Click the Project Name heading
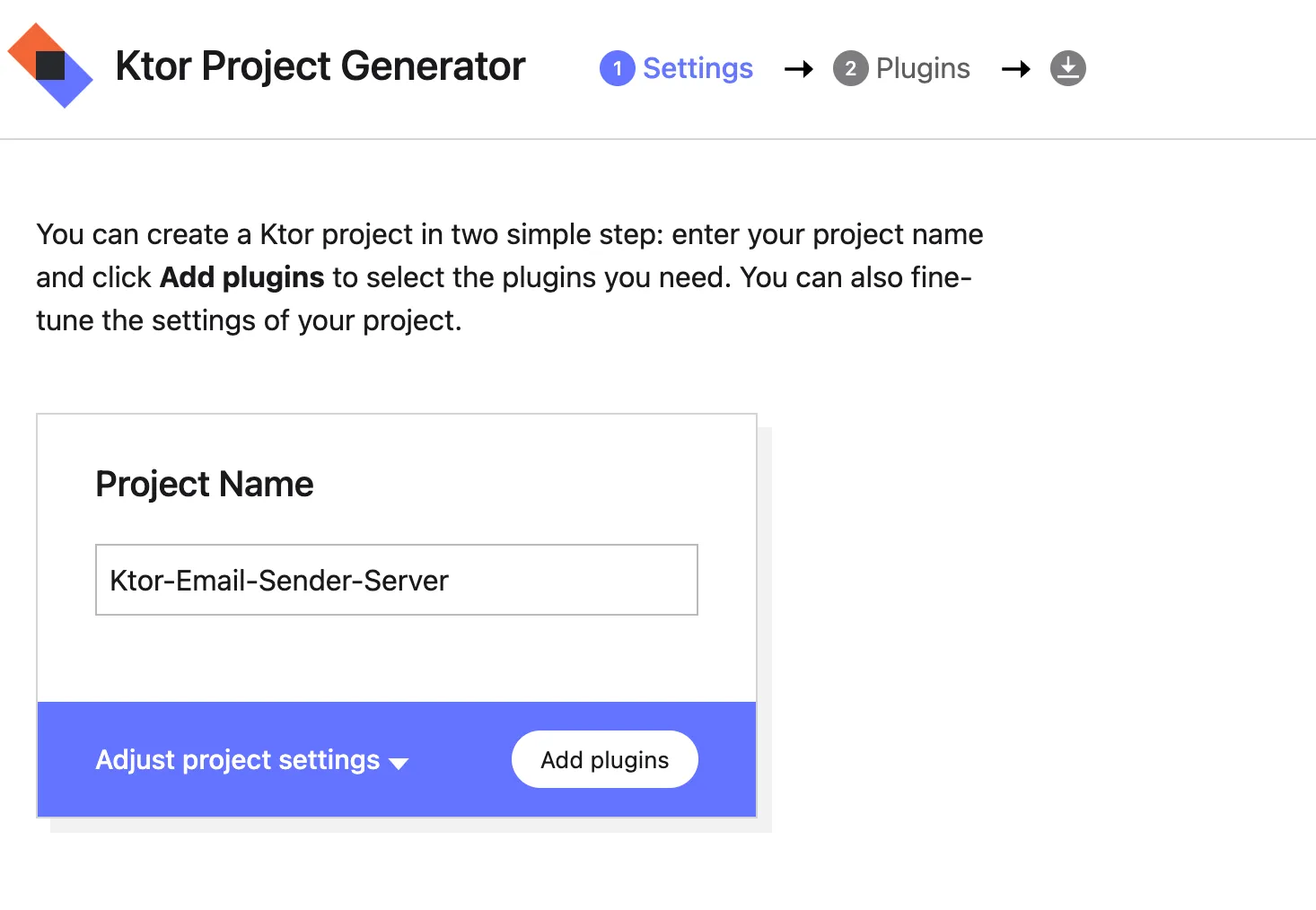 coord(205,485)
